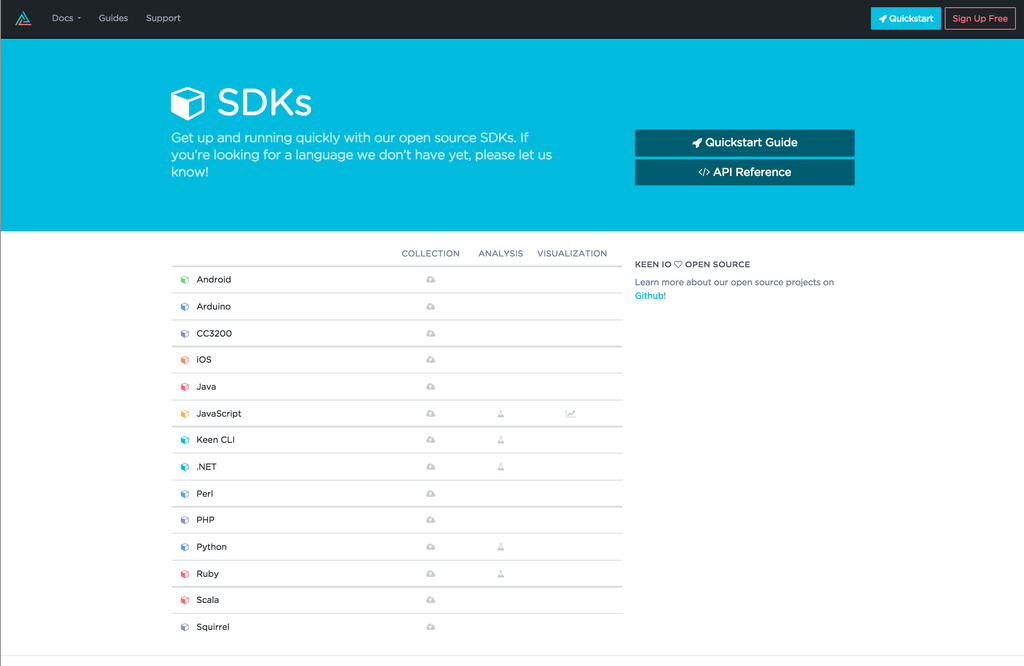Click the JavaScript cube icon
Viewport: 1024px width, 666px height.
point(185,414)
